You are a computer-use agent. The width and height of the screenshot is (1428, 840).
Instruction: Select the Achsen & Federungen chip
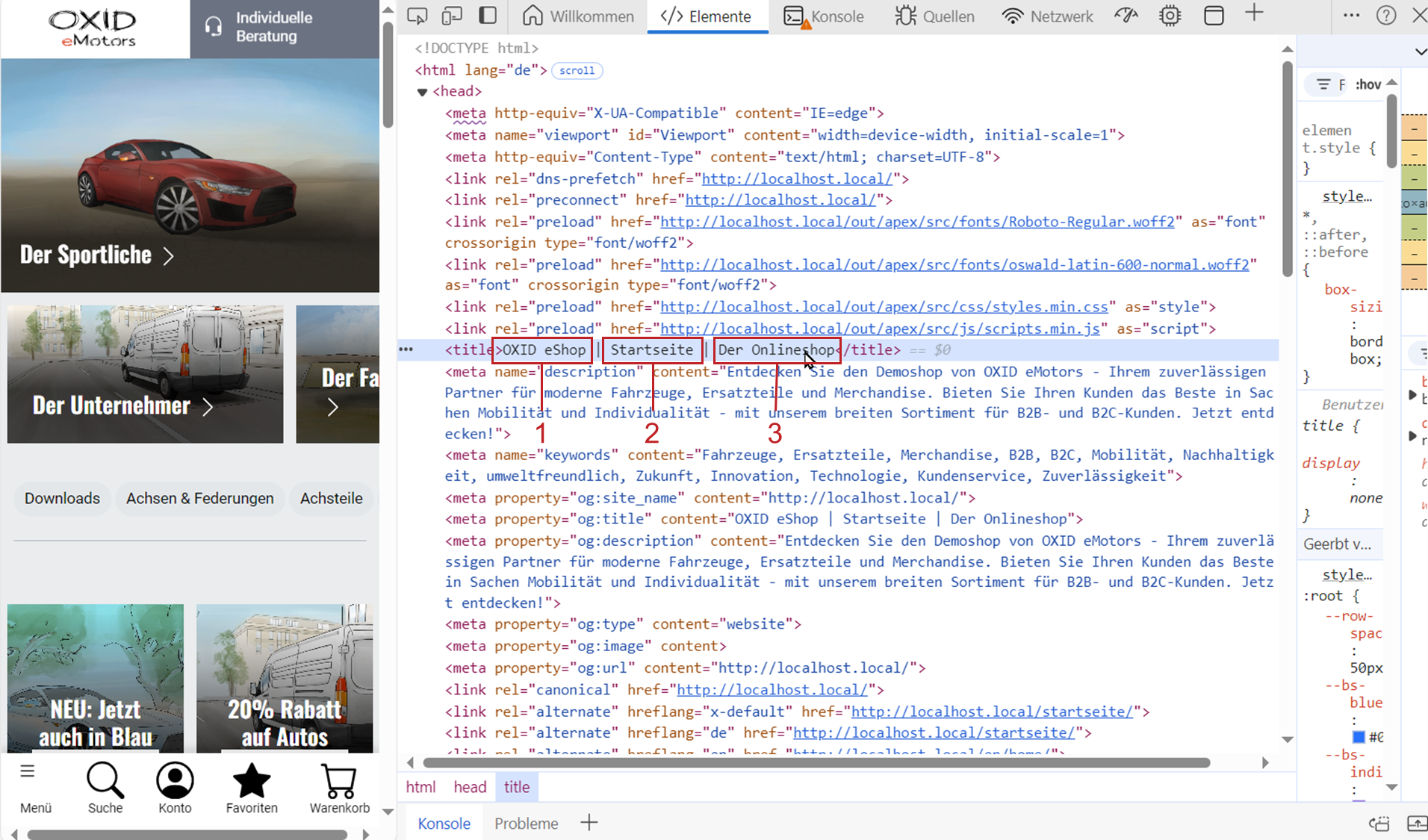[x=199, y=498]
